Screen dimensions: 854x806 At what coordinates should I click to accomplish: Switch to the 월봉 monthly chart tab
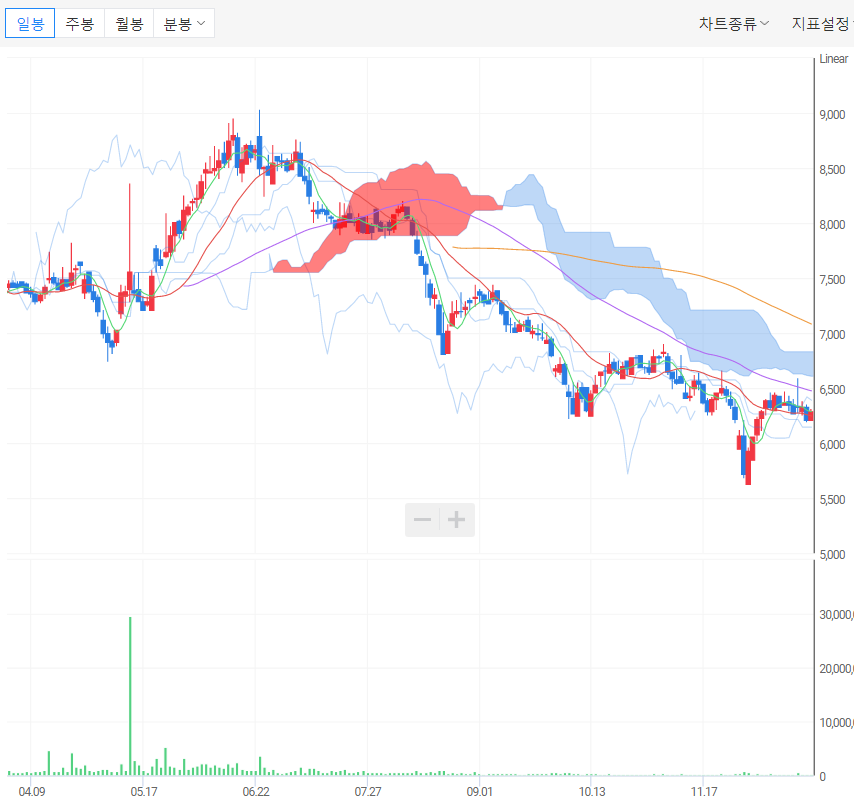click(x=129, y=23)
